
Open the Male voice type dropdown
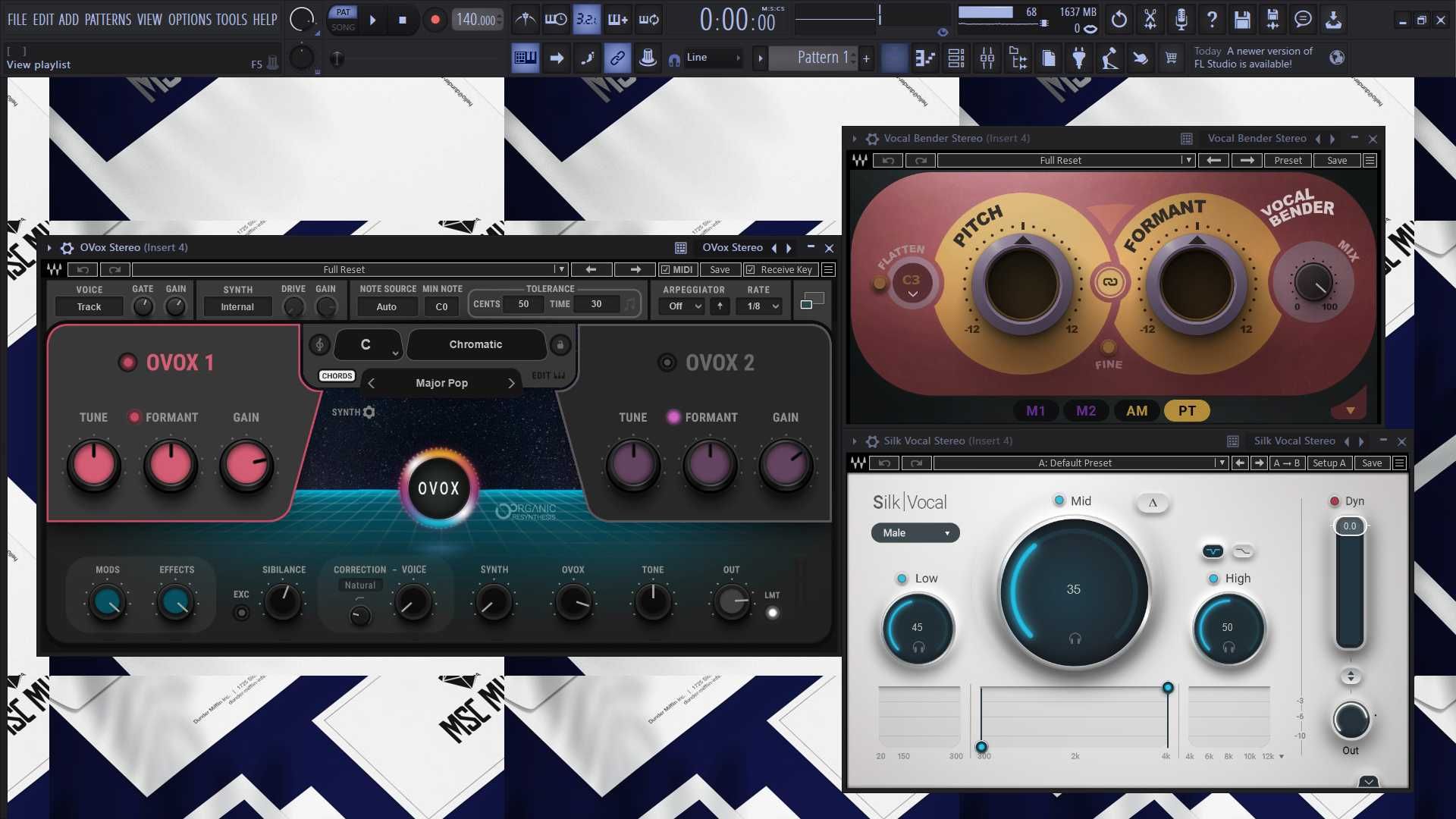pos(915,533)
